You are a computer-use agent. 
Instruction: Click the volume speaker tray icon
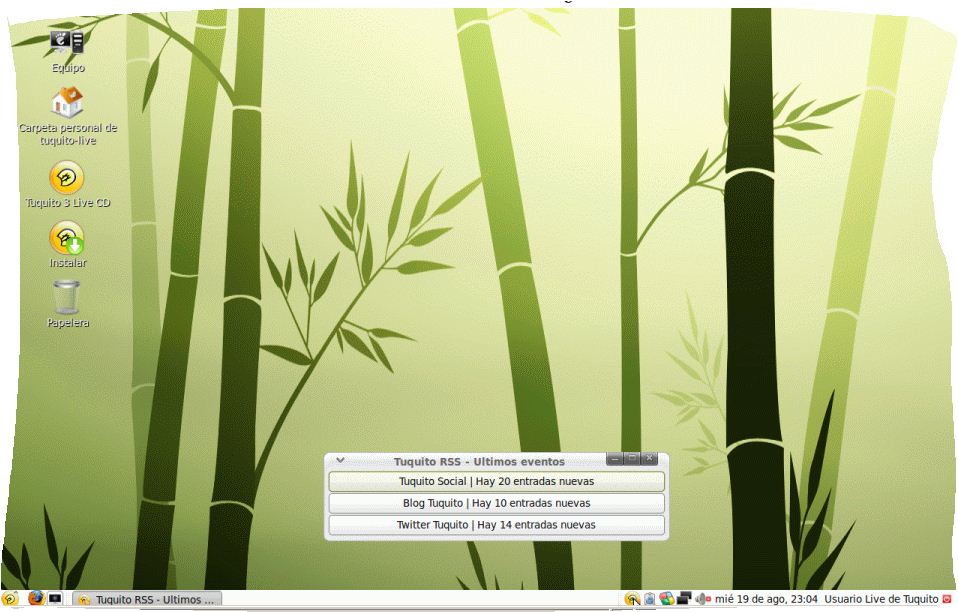click(702, 599)
